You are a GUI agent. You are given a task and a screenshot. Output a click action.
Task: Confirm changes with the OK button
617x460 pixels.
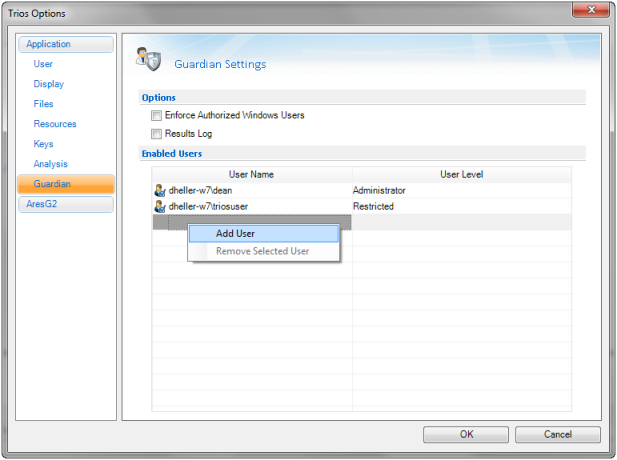click(466, 434)
